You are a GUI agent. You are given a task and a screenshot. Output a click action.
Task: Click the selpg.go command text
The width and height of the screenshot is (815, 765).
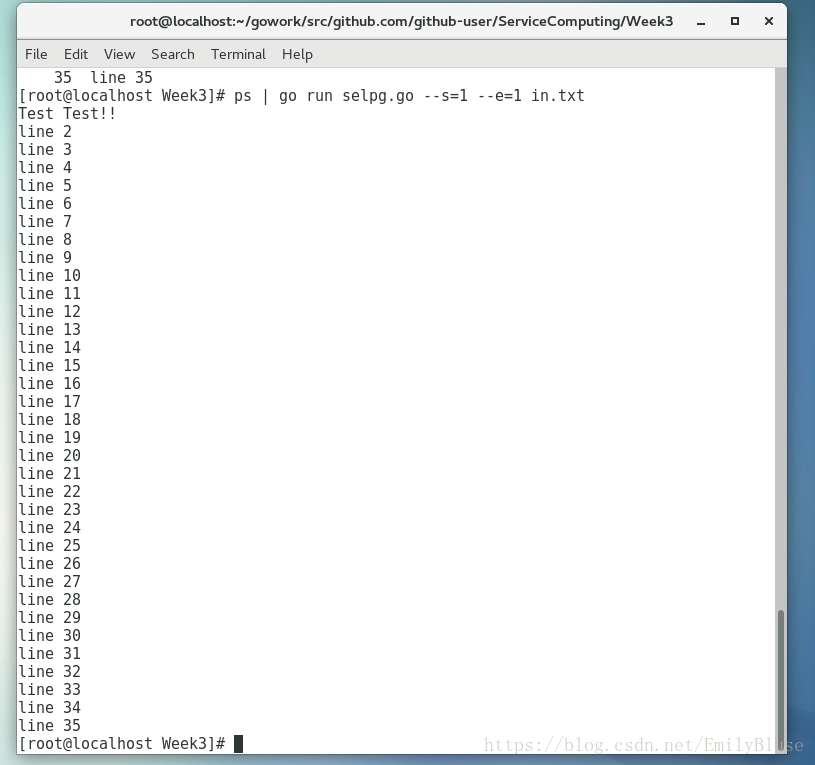point(378,96)
